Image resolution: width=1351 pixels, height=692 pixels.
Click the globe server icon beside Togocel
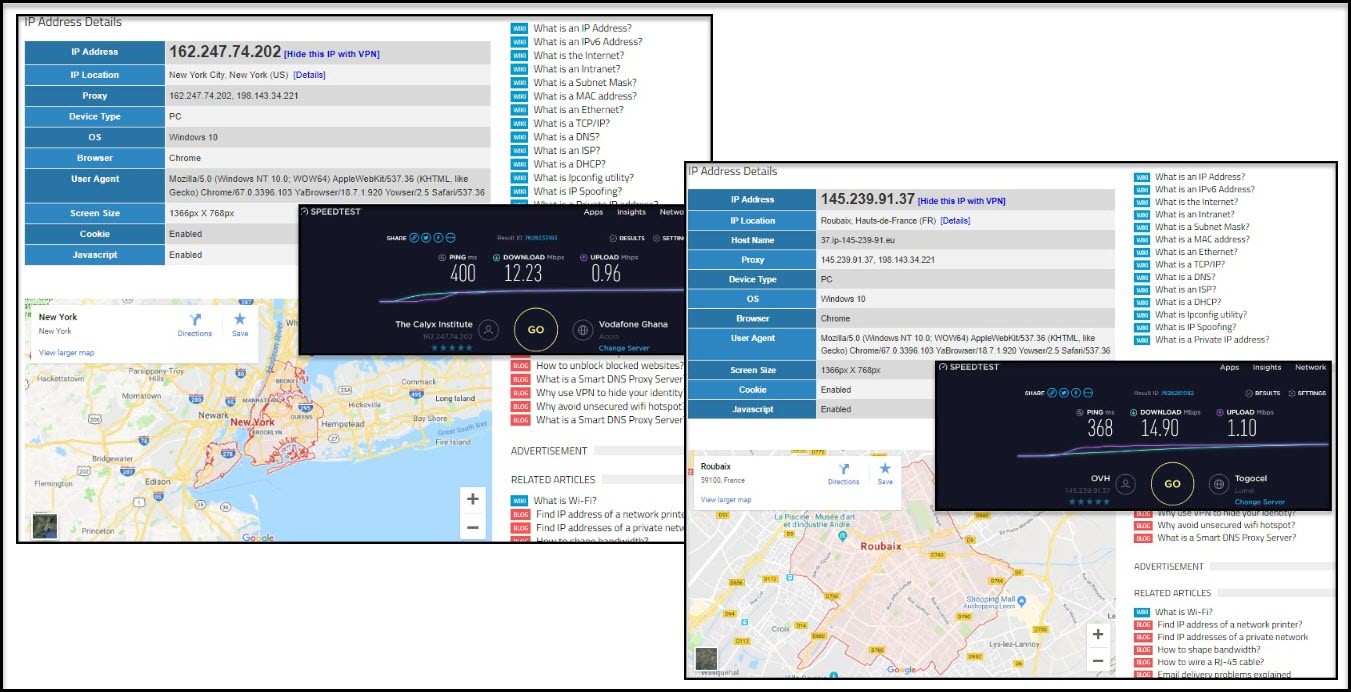[1219, 484]
